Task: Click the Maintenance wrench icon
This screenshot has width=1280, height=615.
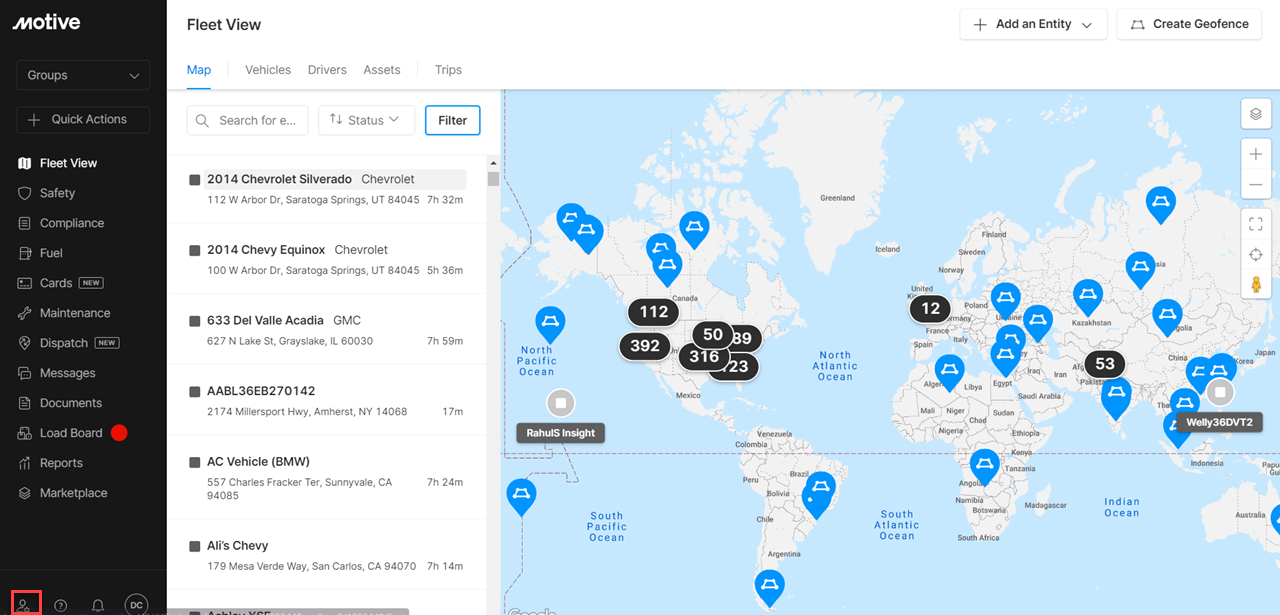Action: (x=25, y=313)
